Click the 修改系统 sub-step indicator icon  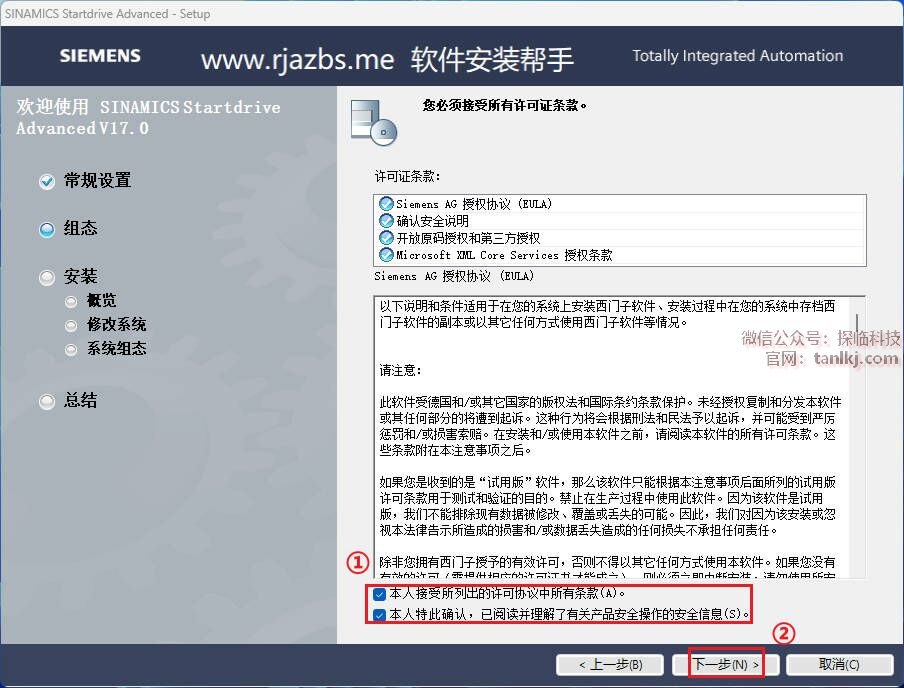71,326
